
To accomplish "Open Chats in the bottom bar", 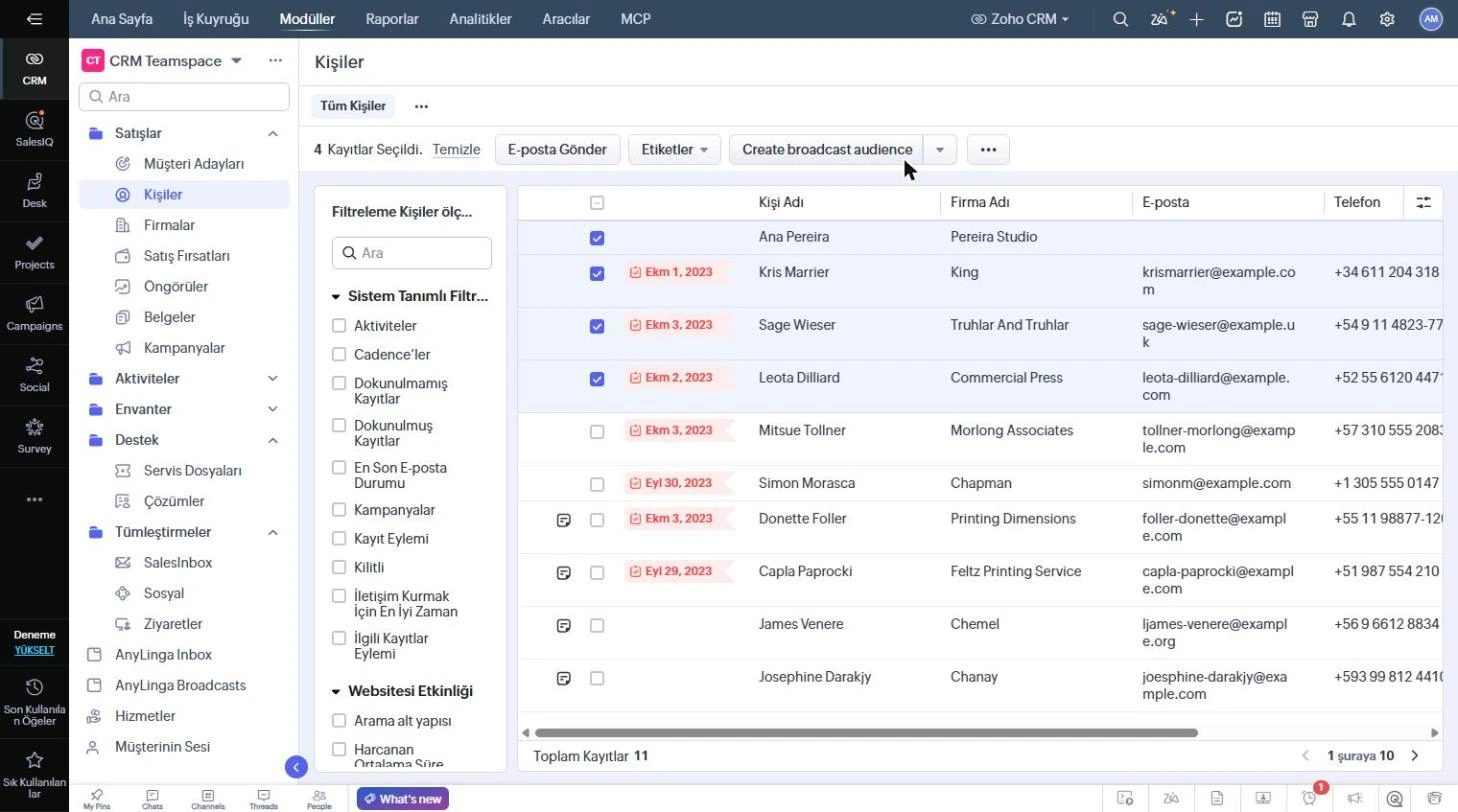I will pyautogui.click(x=152, y=799).
